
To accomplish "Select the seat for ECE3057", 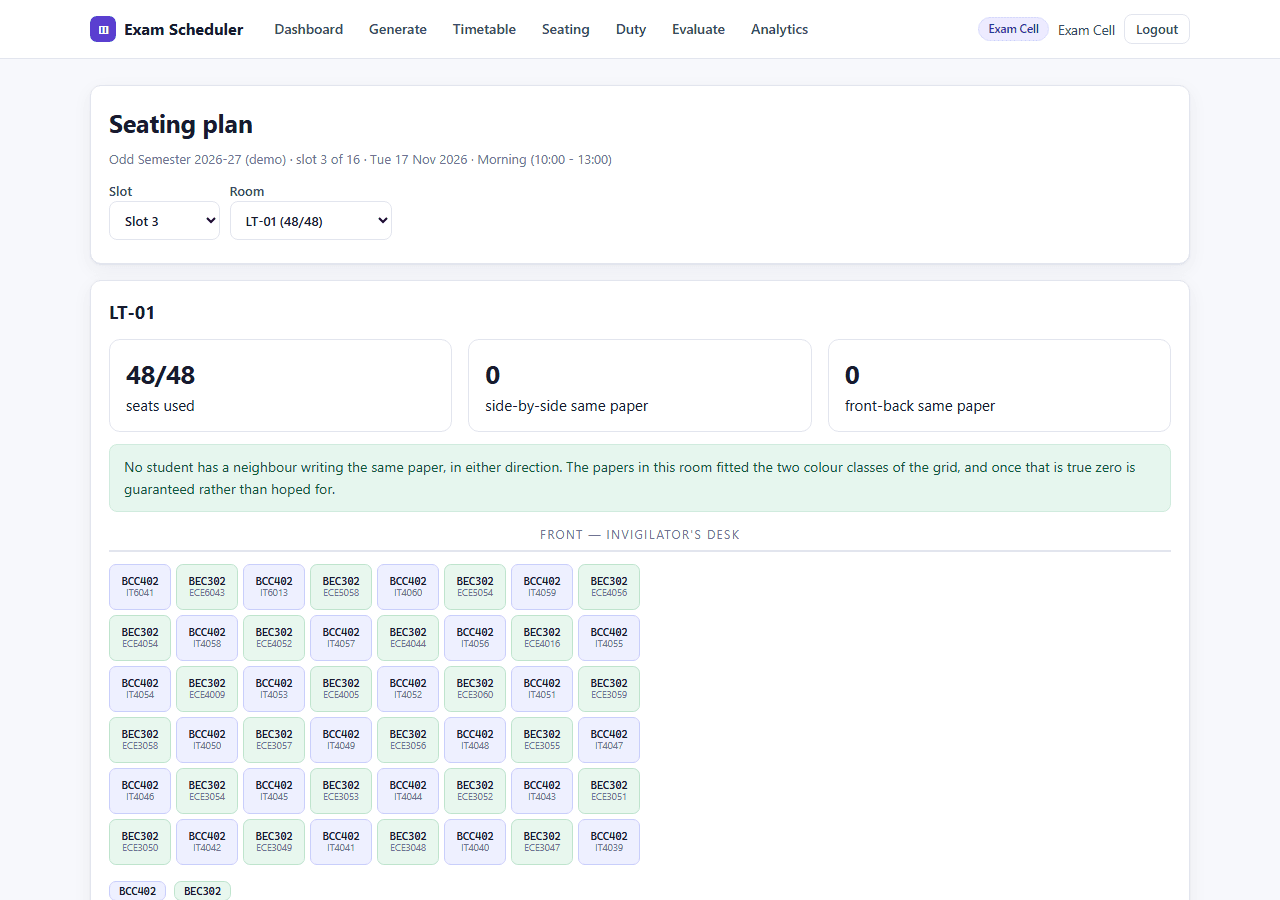I will tap(274, 740).
